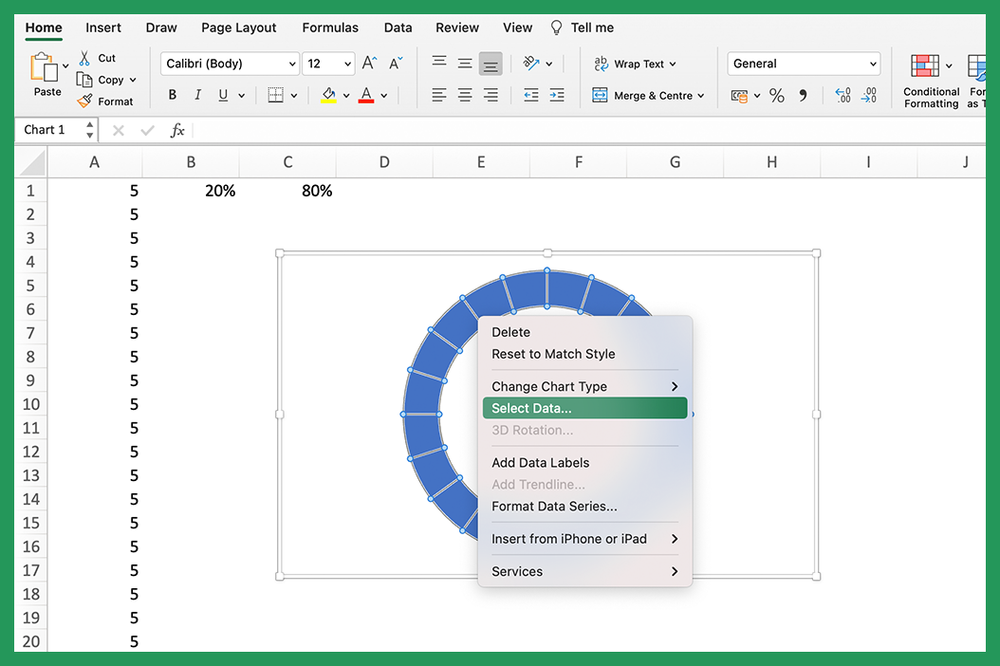Toggle bold formatting

pos(172,95)
